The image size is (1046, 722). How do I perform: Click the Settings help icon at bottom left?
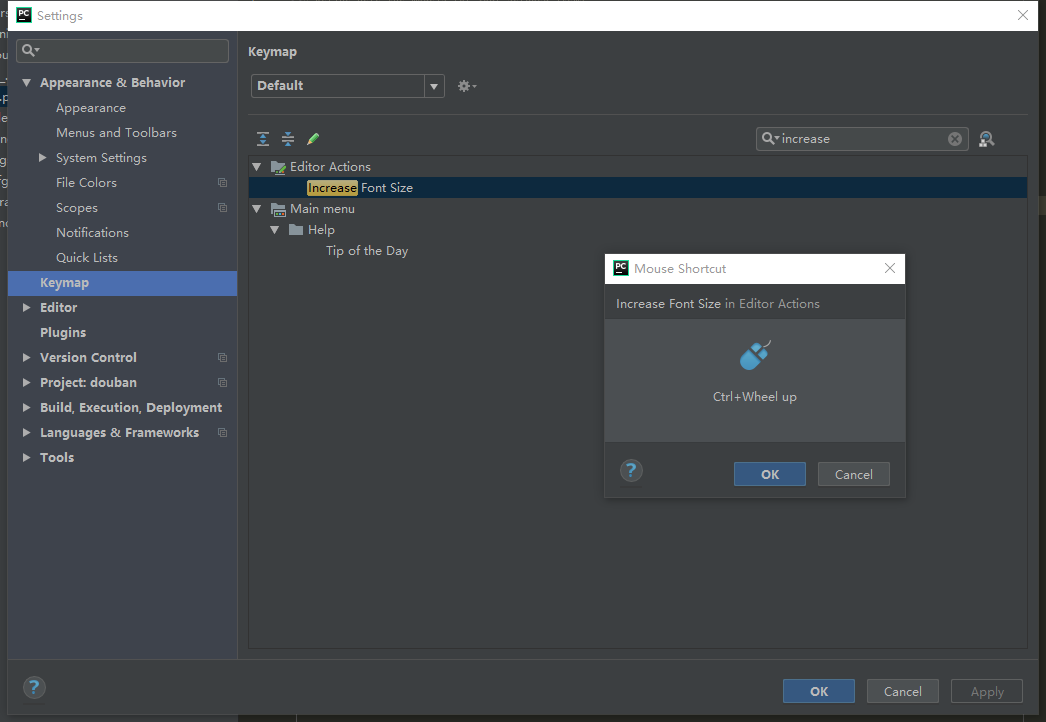click(x=33, y=687)
